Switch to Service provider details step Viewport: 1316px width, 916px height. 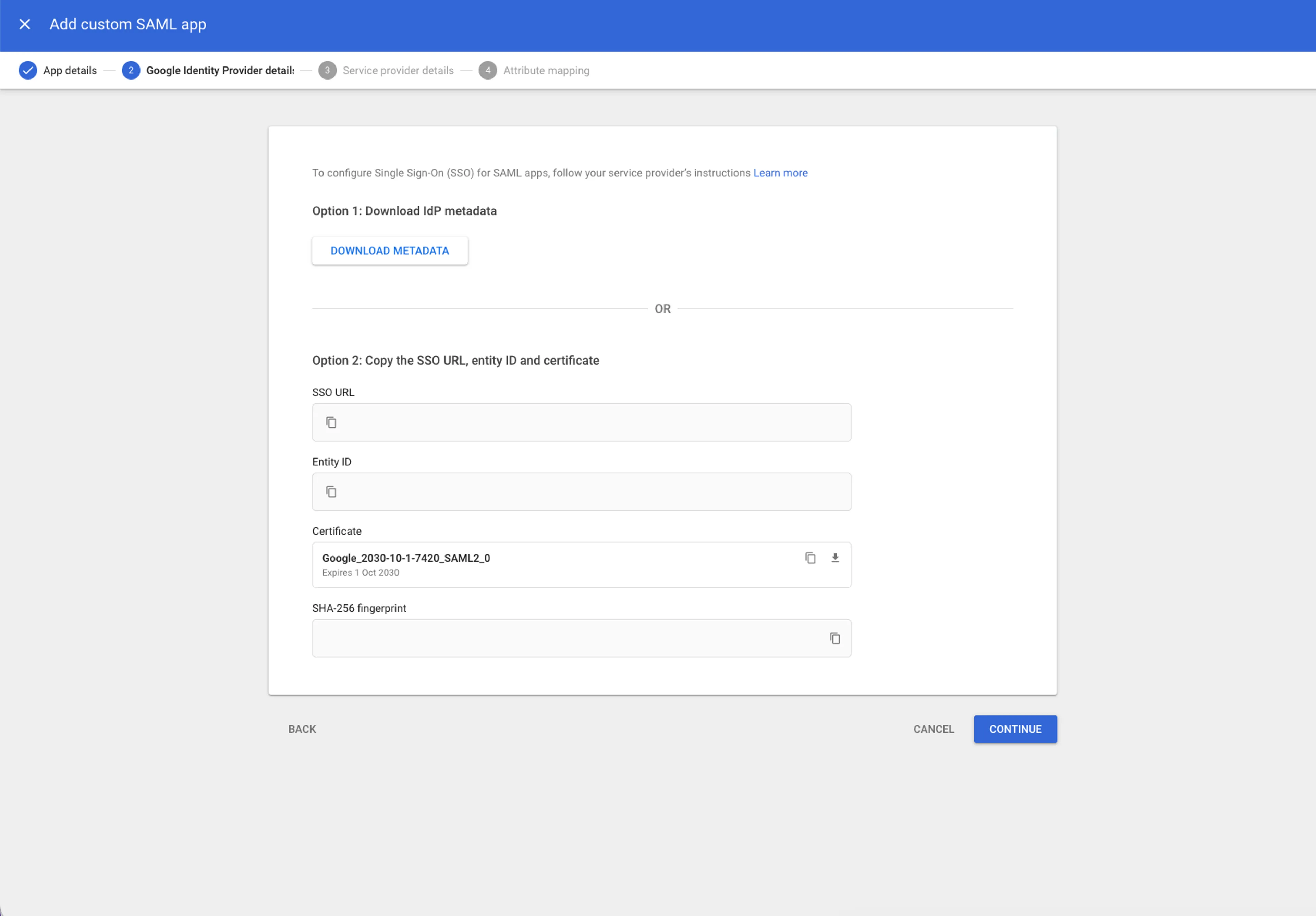point(398,70)
